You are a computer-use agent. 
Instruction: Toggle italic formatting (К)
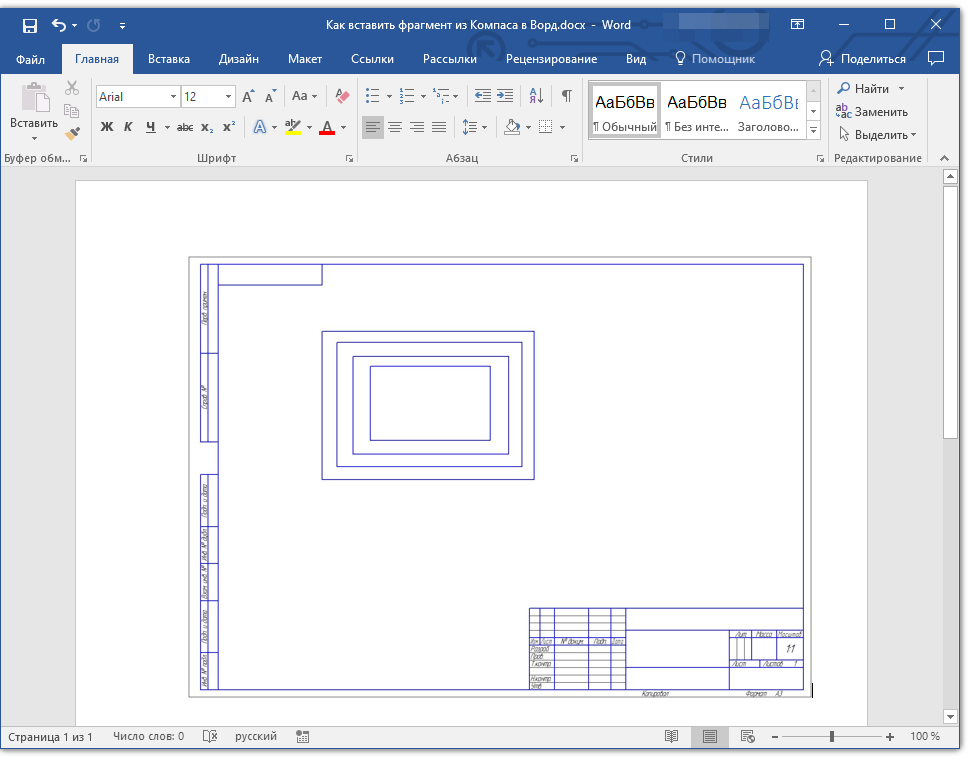pos(128,127)
